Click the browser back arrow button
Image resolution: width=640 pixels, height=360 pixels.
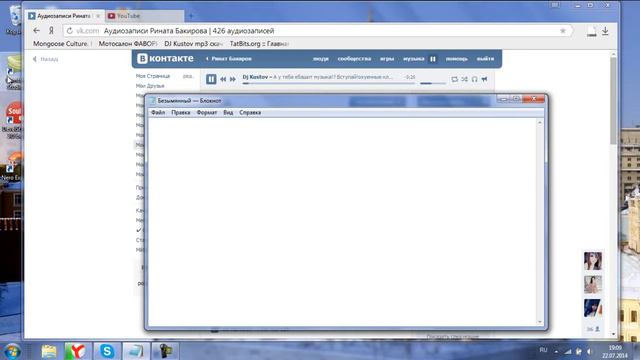coord(36,31)
